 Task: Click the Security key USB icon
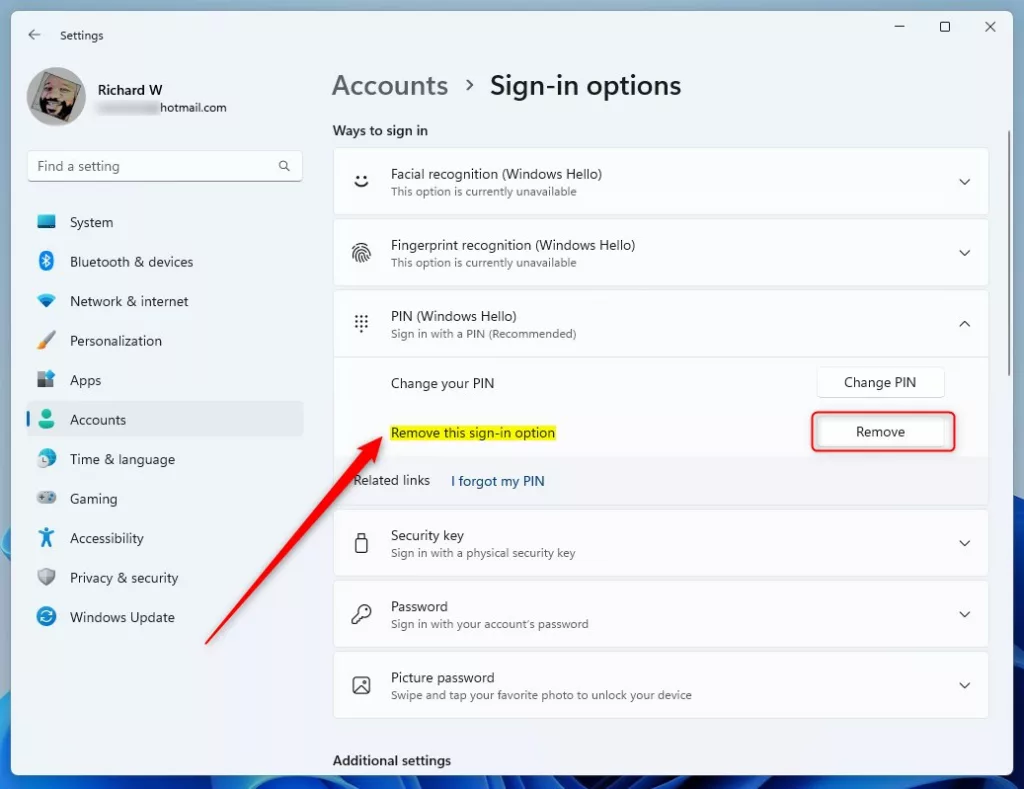pos(361,543)
